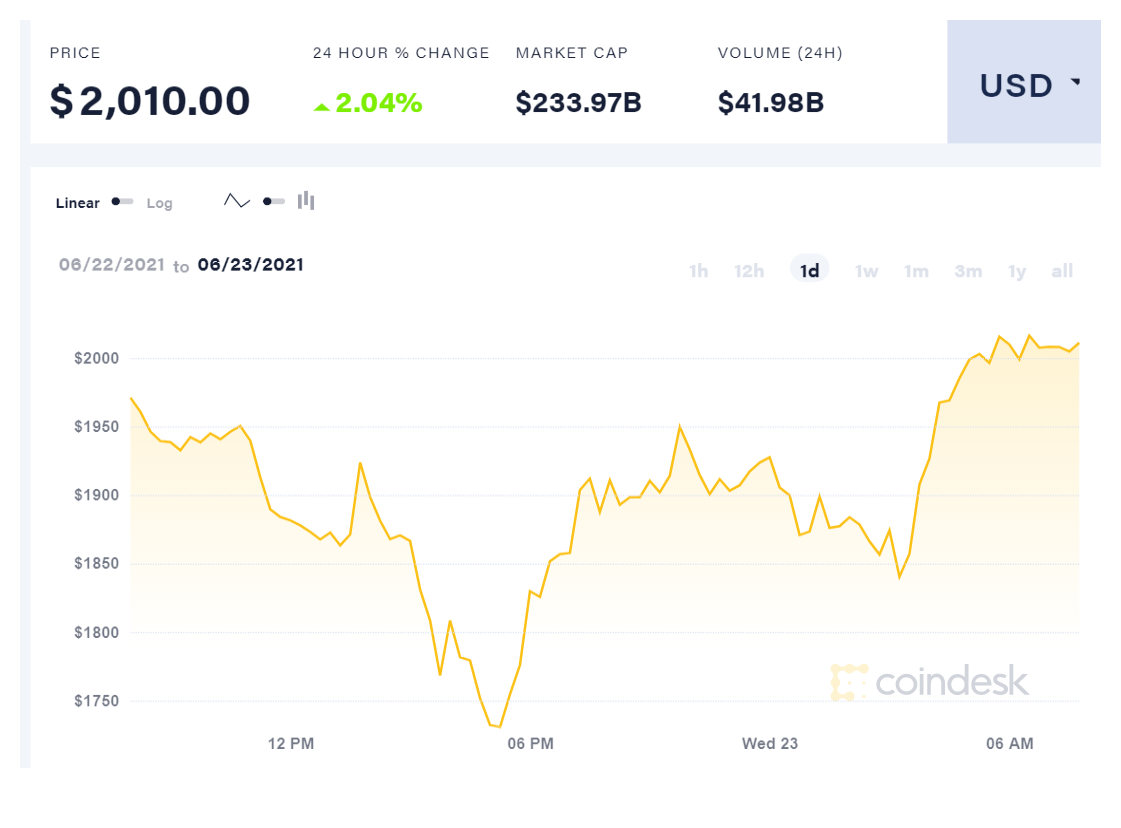Click the line chart type icon
The width and height of the screenshot is (1121, 828).
[237, 201]
